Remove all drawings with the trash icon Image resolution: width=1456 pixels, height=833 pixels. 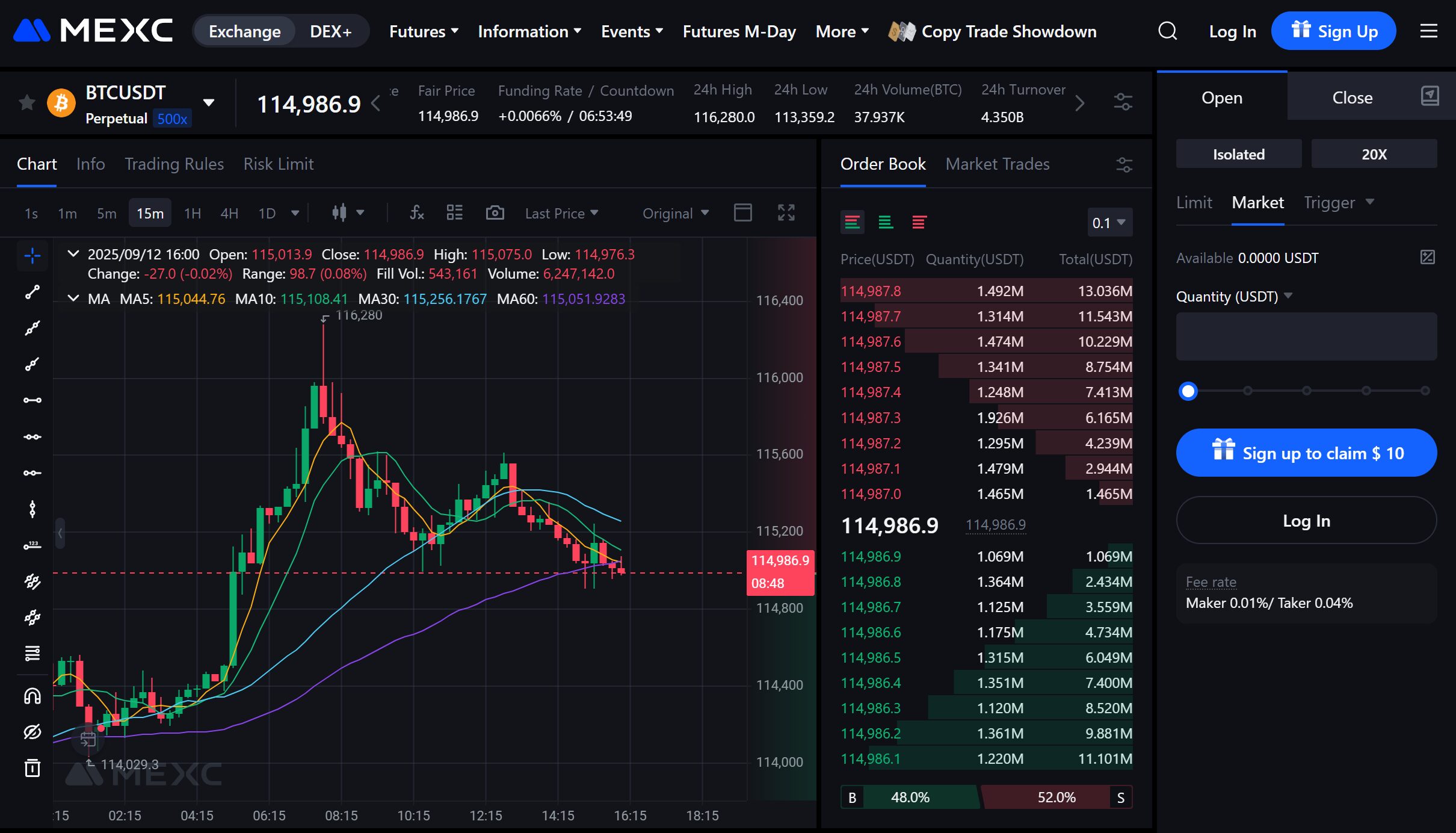pyautogui.click(x=32, y=768)
